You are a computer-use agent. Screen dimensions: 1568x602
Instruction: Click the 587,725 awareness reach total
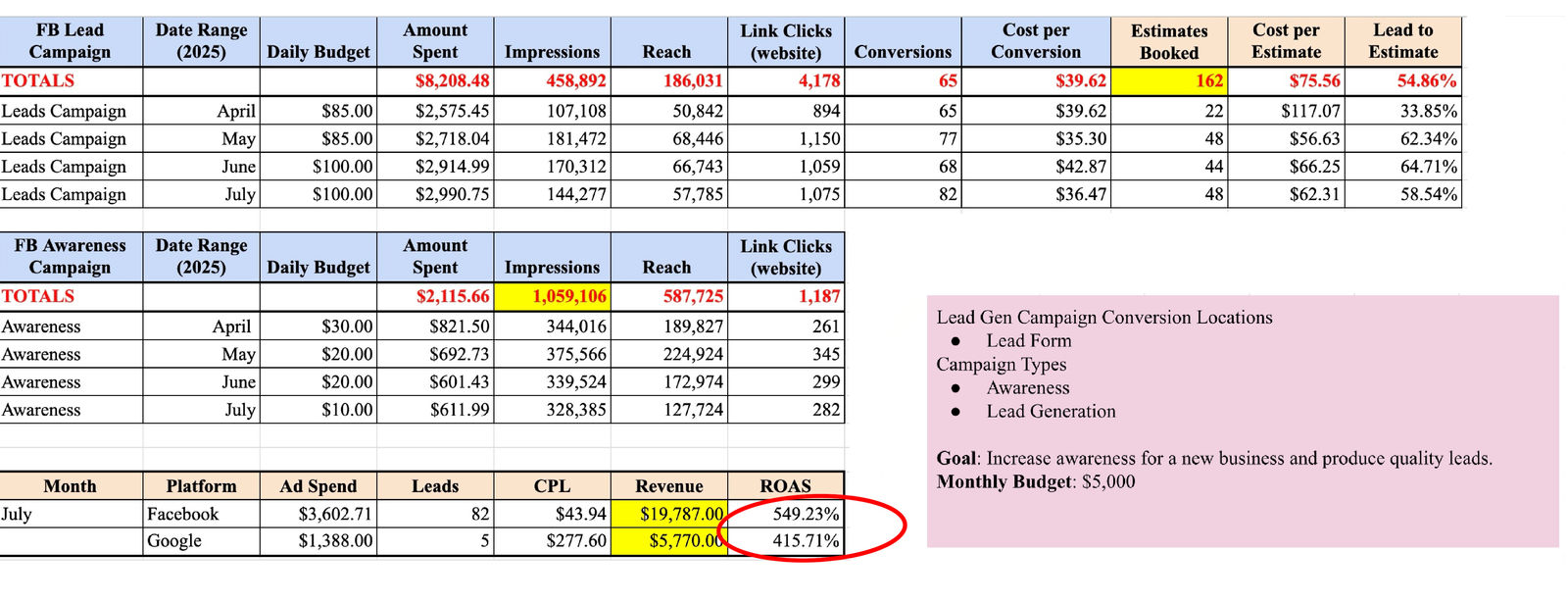pos(668,296)
